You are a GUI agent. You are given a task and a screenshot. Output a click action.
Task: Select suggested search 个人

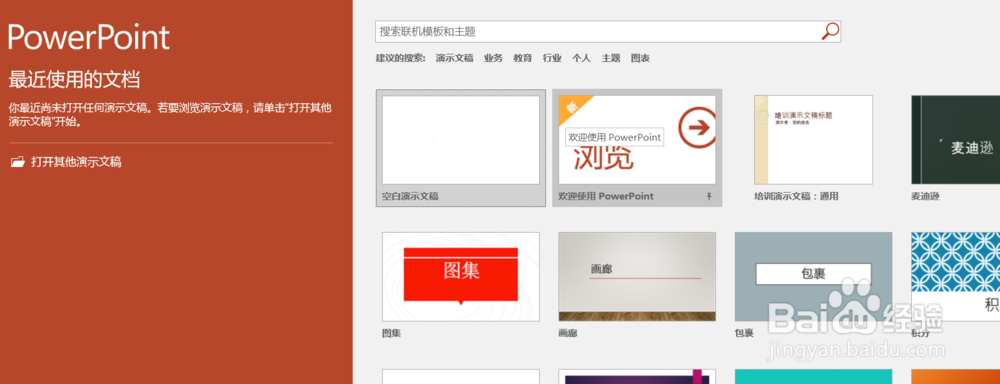(x=581, y=58)
